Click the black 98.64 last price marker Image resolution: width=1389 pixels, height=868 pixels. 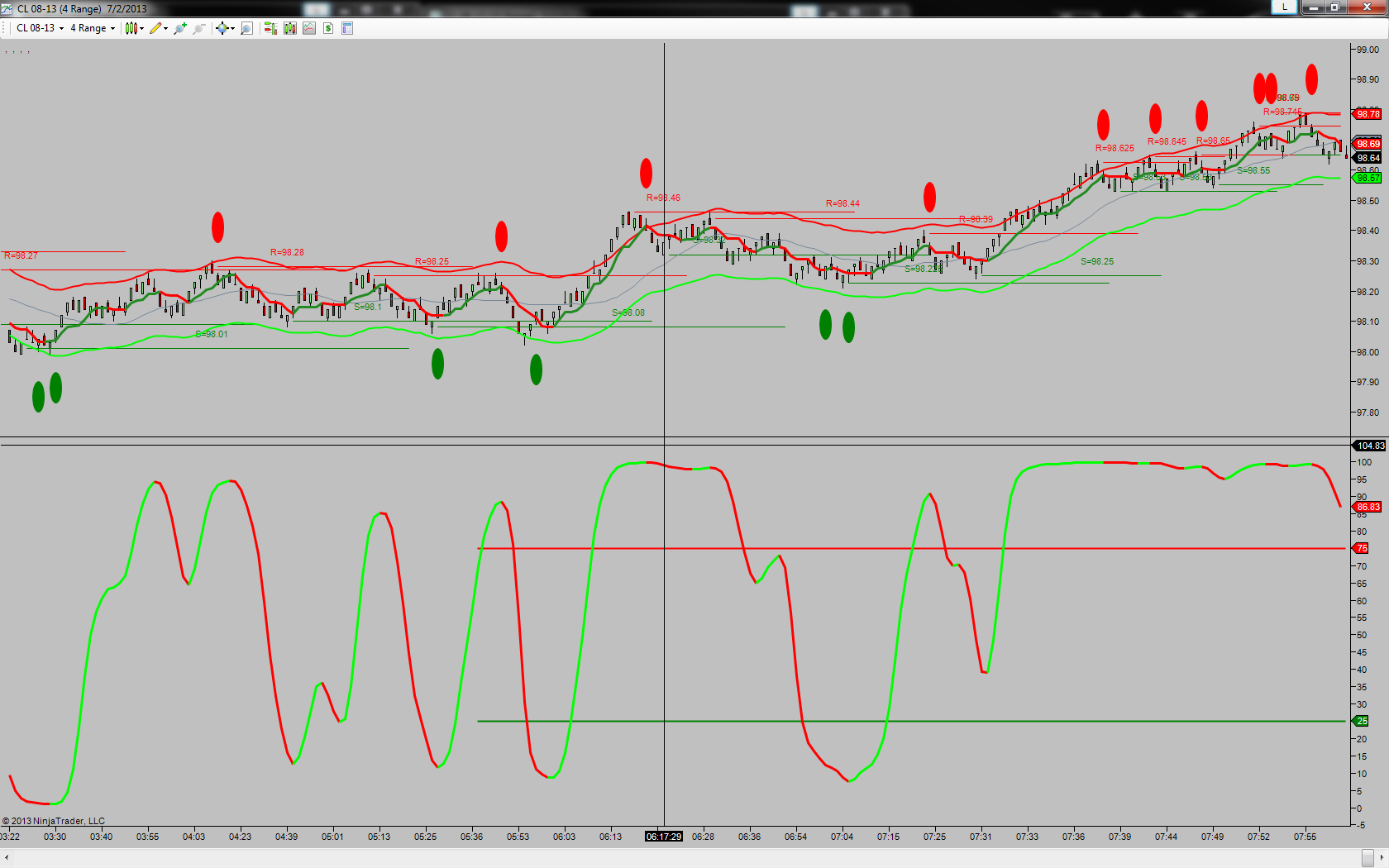tap(1368, 158)
